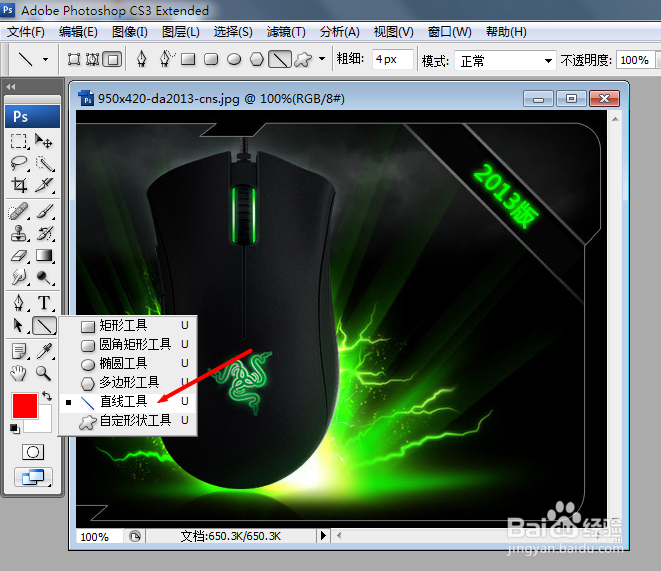
Task: Select the Magic Wand tool
Action: (44, 164)
